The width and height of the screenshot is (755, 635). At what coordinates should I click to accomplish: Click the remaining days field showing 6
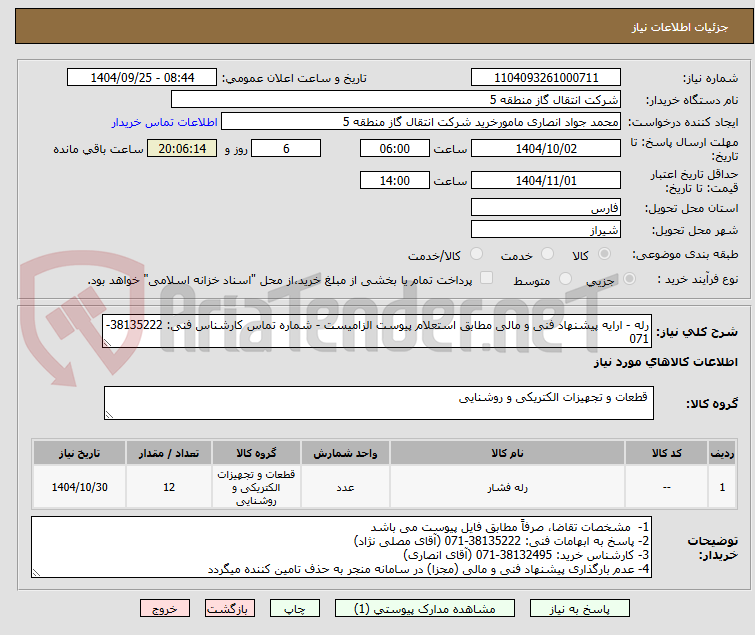[286, 148]
